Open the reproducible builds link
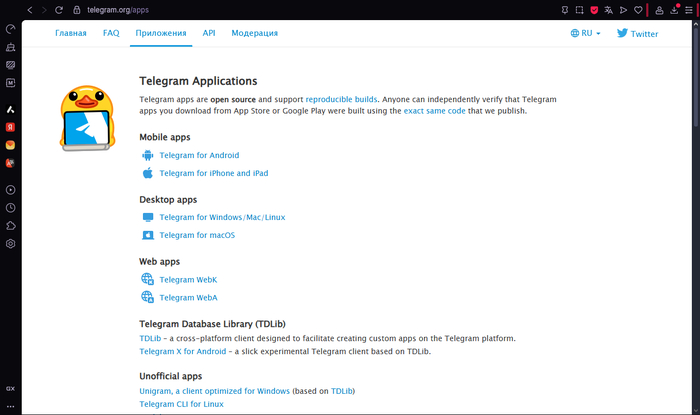The image size is (700, 415). 341,100
